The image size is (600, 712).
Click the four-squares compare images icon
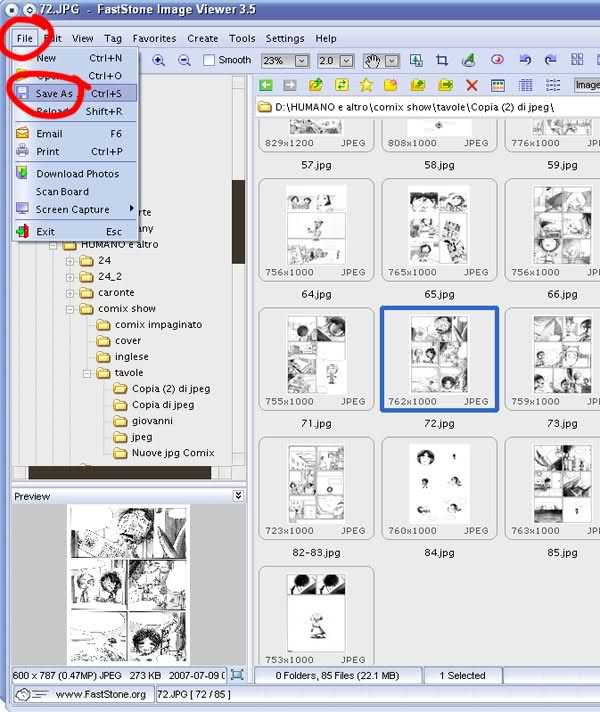click(577, 59)
